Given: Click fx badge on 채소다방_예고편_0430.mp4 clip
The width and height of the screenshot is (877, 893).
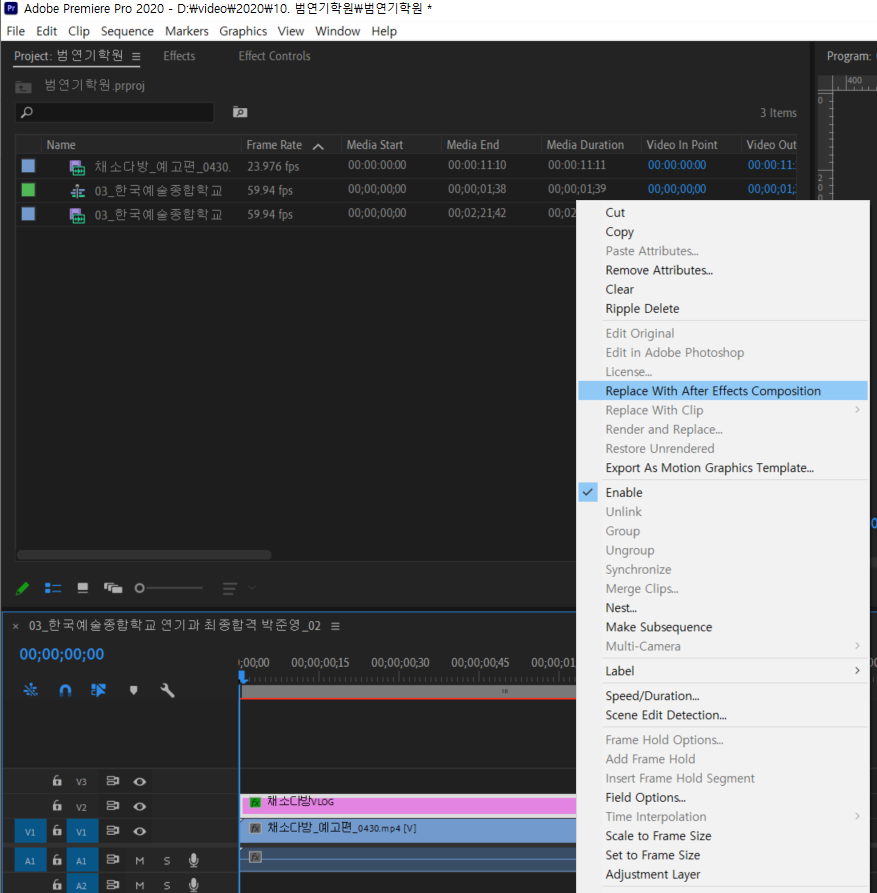Looking at the screenshot, I should coord(256,828).
